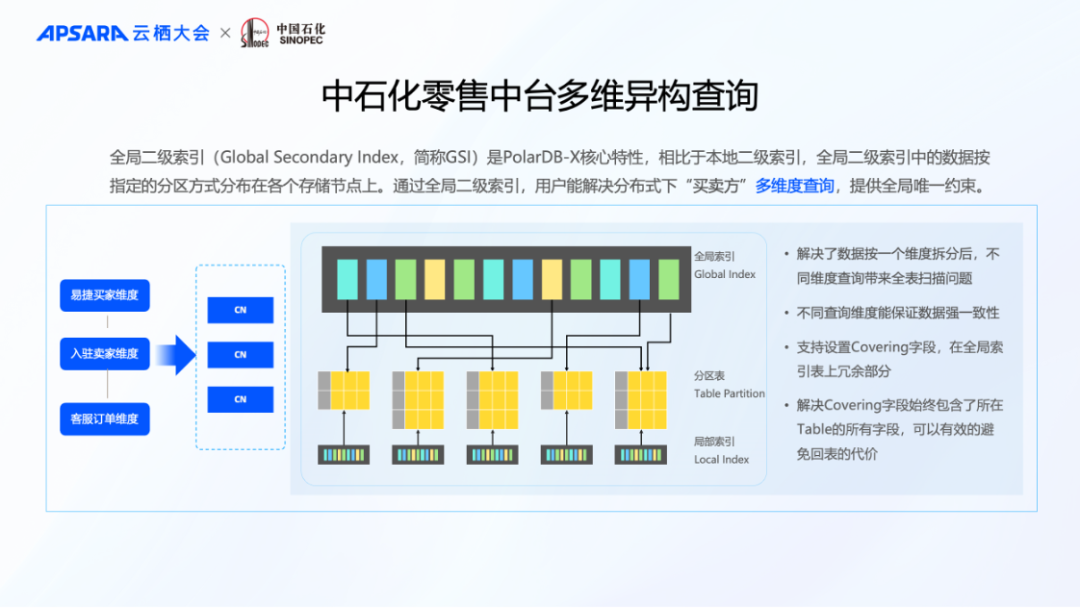Click the last local index strip
Image resolution: width=1080 pixels, height=608 pixels.
641,454
